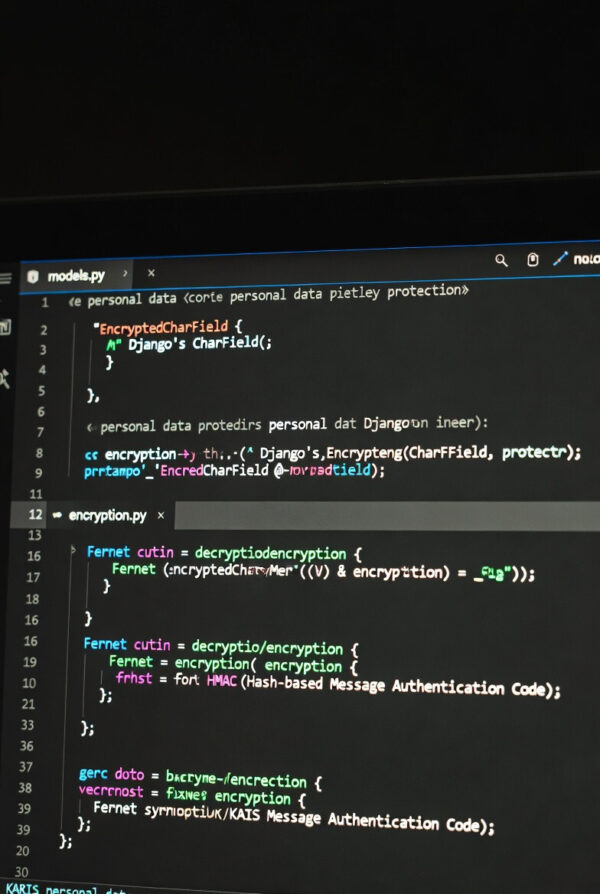Click the magnifying glass search icon

(501, 261)
